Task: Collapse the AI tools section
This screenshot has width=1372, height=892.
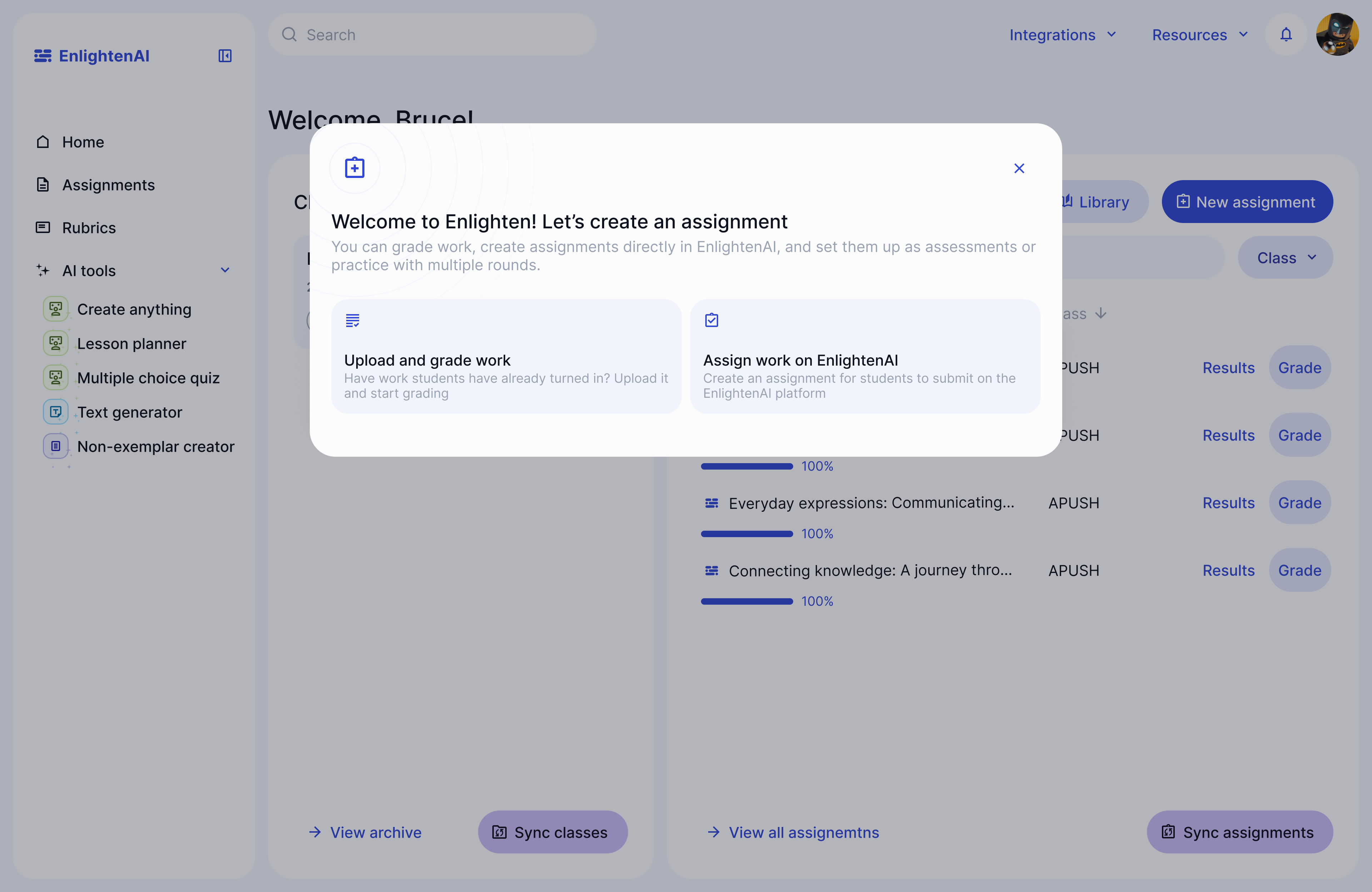Action: 225,270
